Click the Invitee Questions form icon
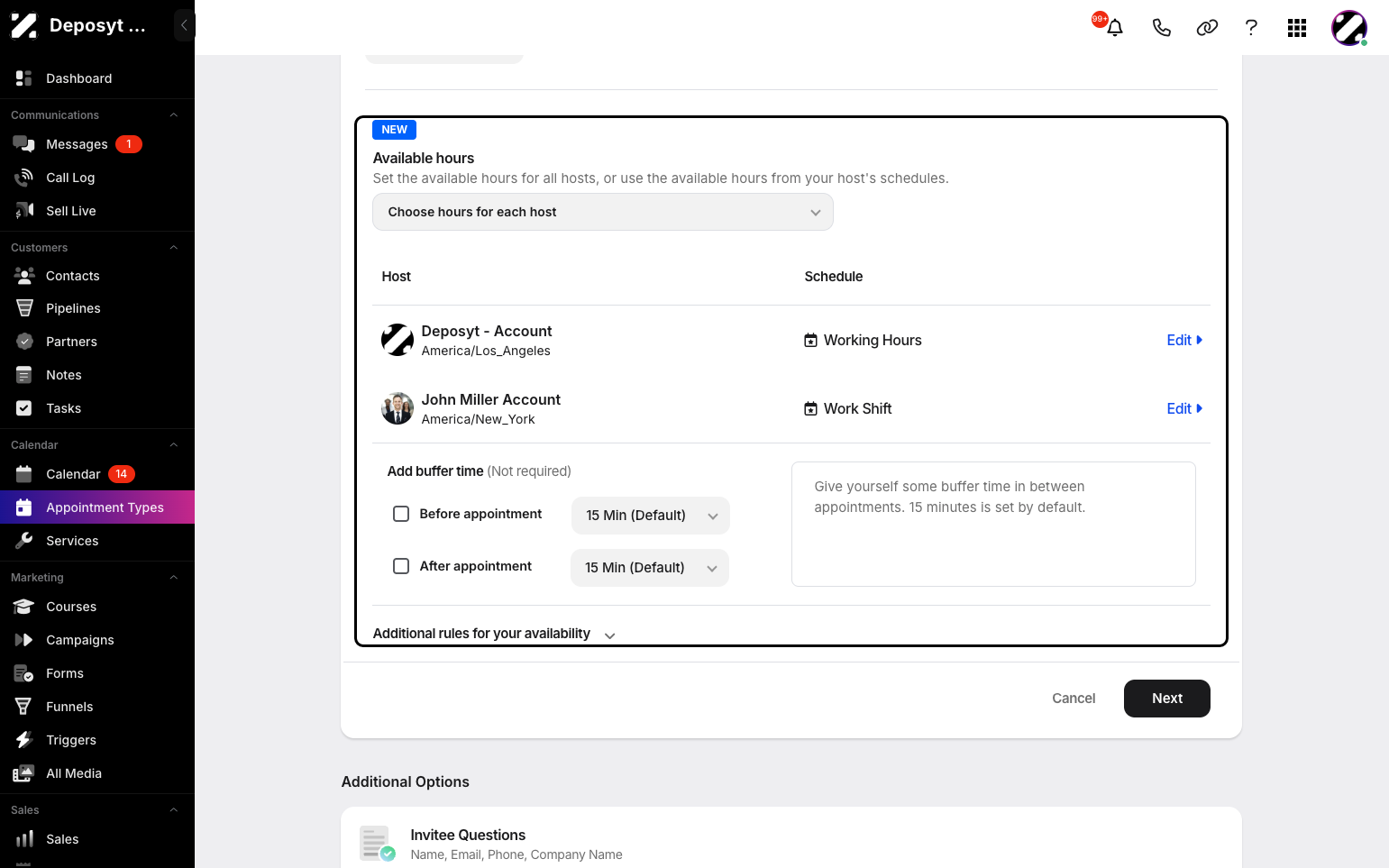The height and width of the screenshot is (868, 1389). point(377,844)
